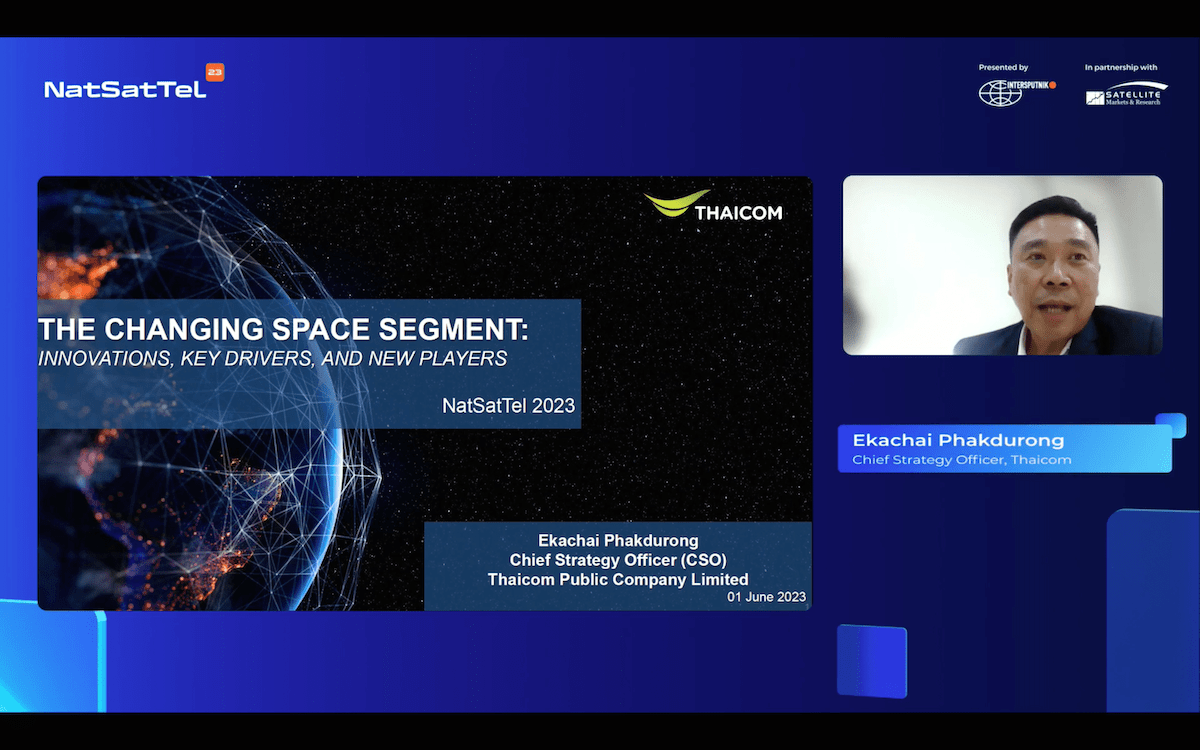1200x750 pixels.
Task: Click the Thaicom logo on the slide
Action: pos(713,205)
